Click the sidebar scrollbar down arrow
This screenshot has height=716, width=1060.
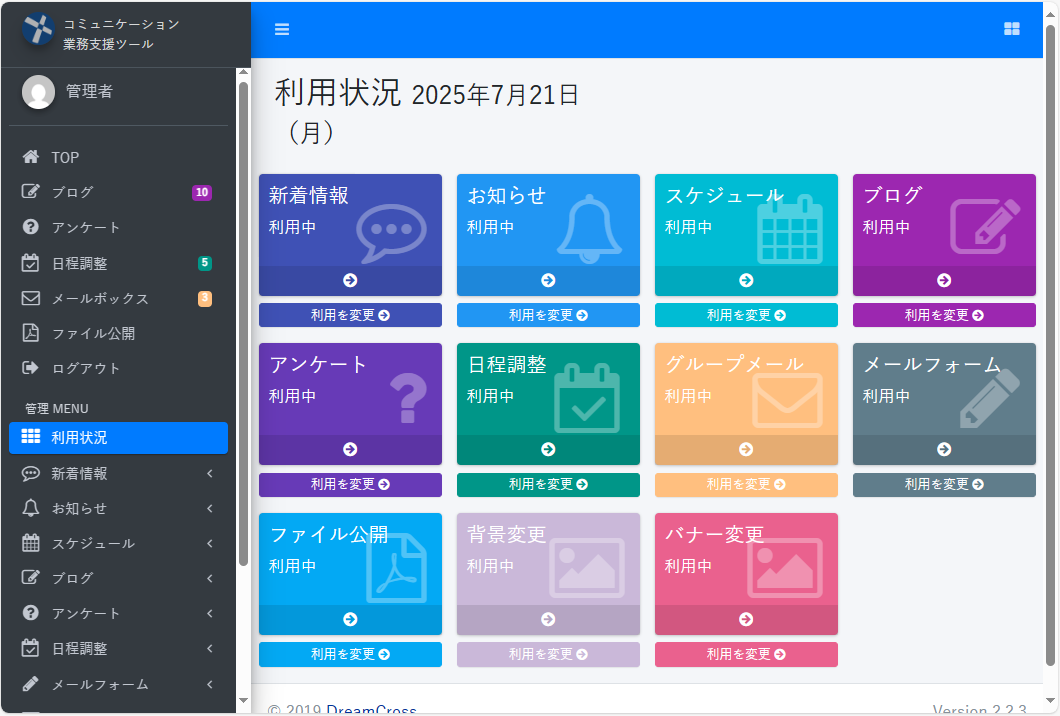click(243, 701)
